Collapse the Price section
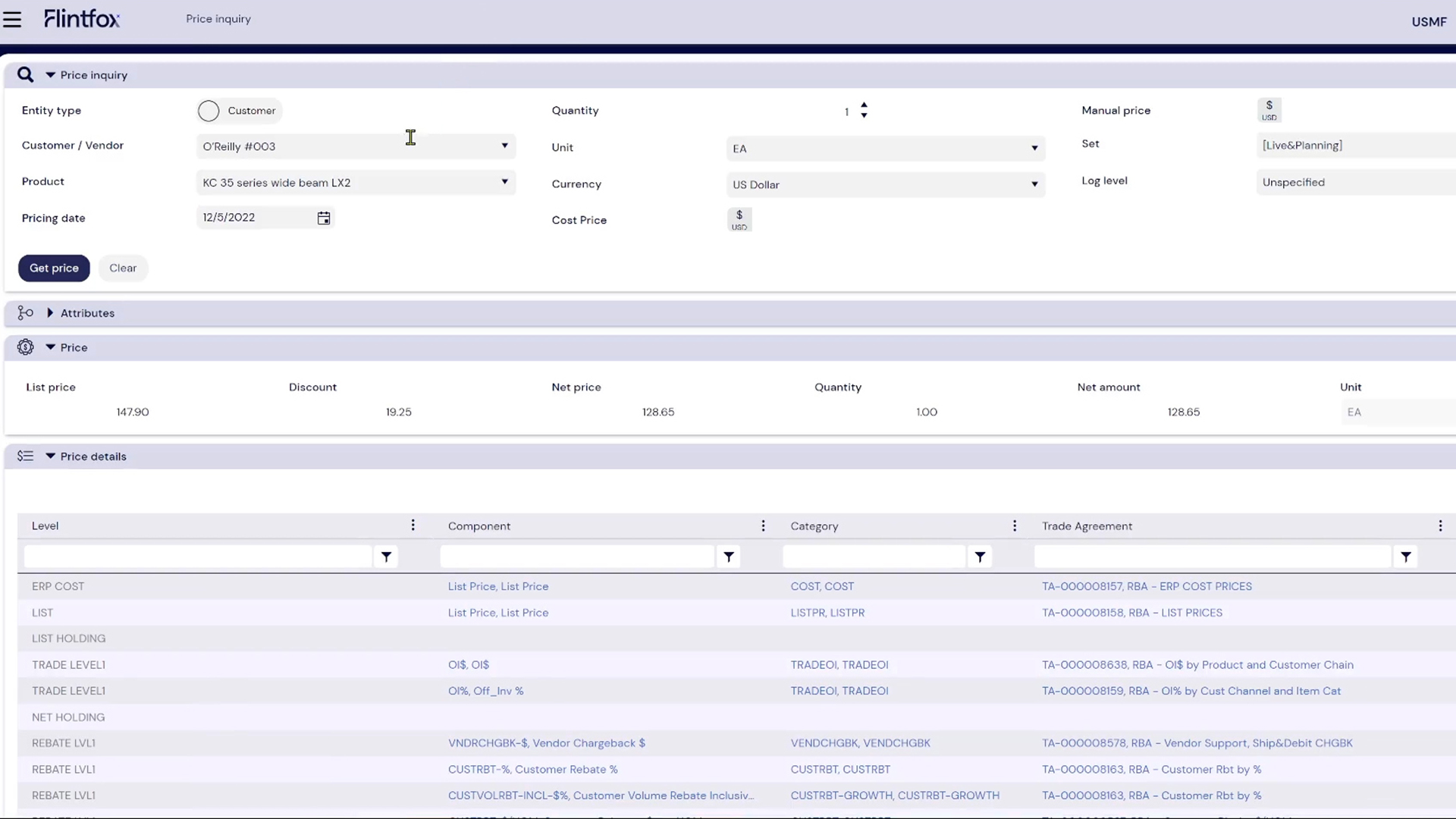This screenshot has height=819, width=1456. [51, 347]
